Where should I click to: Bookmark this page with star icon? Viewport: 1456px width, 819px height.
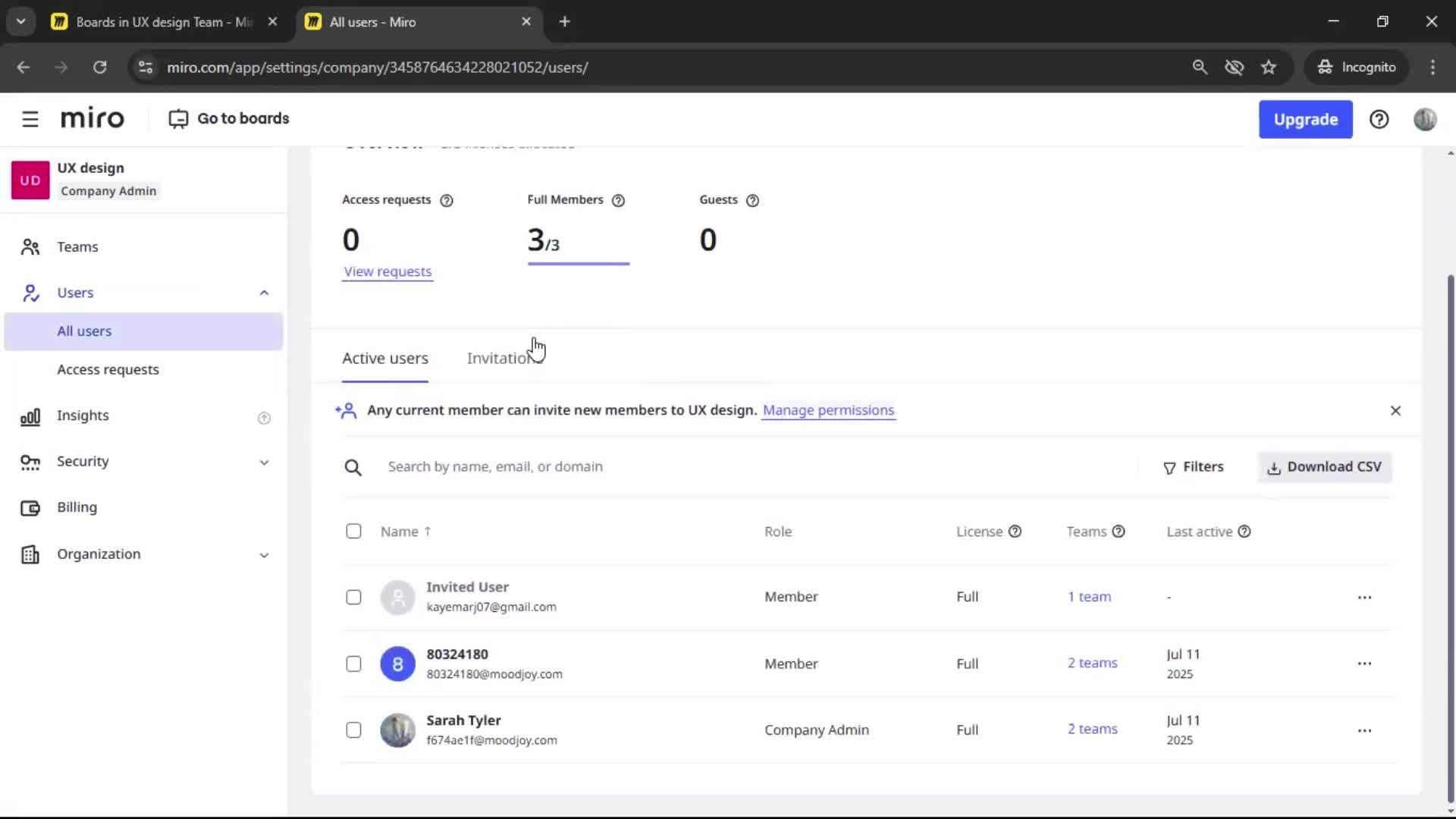coord(1269,67)
